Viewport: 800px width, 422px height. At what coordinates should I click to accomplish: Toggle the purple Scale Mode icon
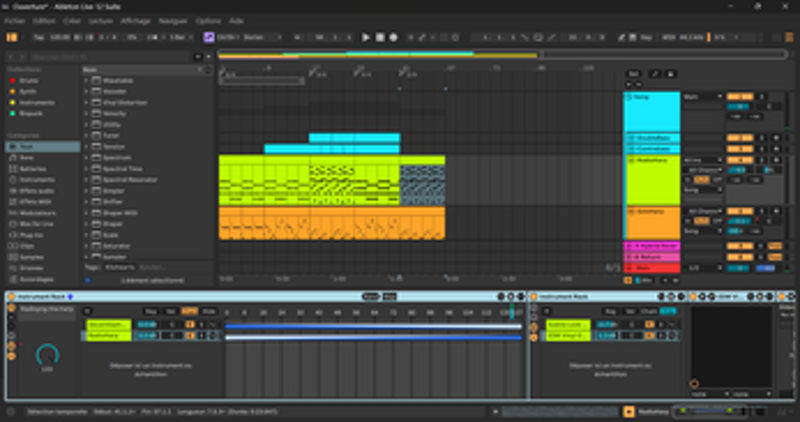tap(209, 37)
